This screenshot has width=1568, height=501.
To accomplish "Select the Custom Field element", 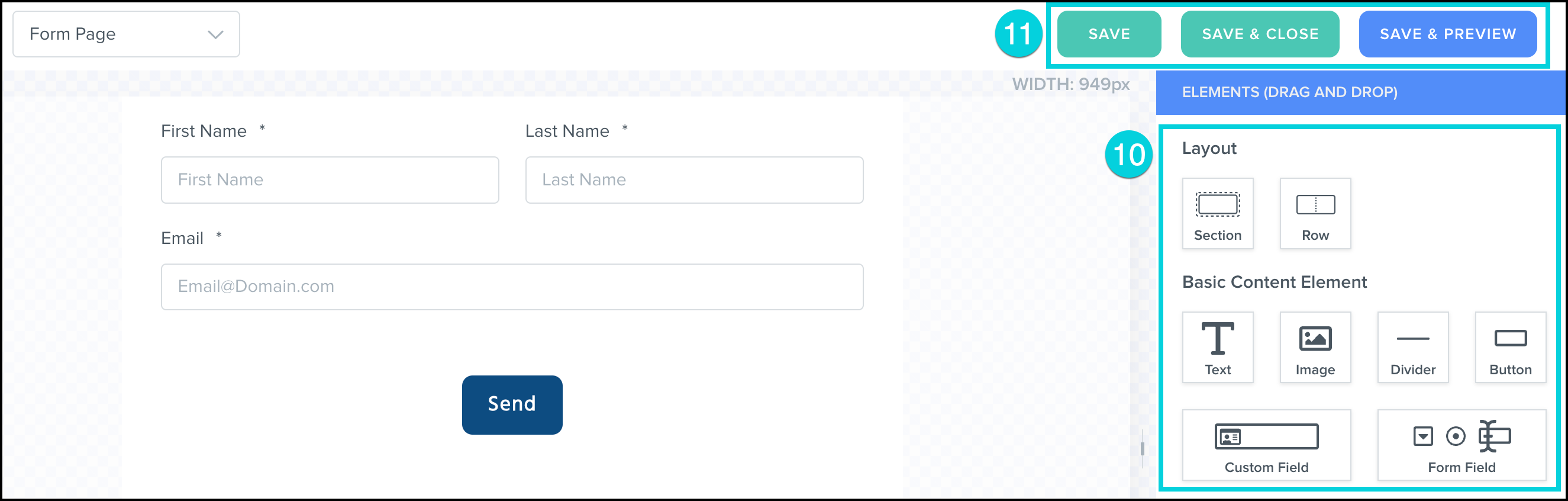I will [1266, 444].
